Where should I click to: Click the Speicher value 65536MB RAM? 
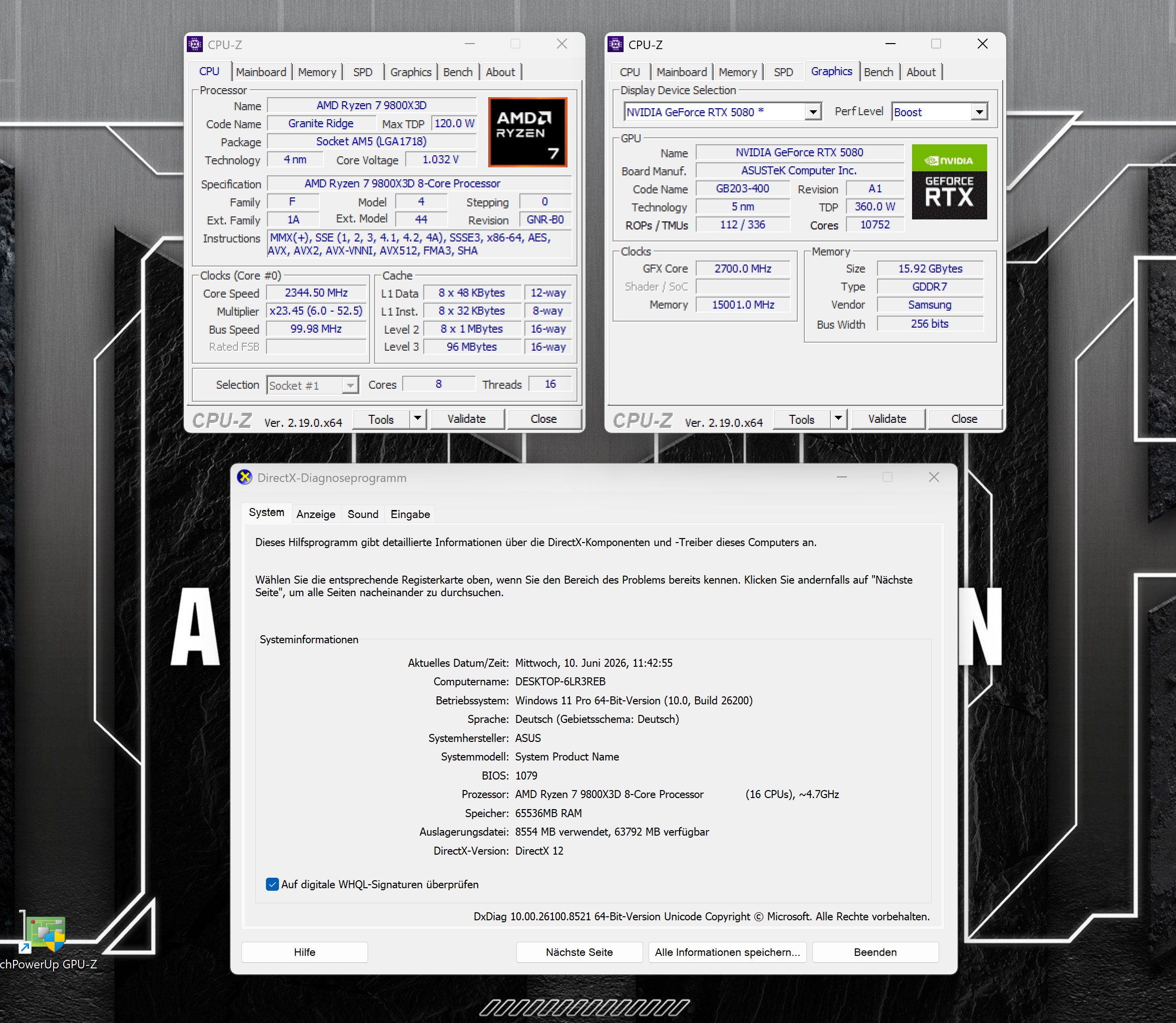coord(548,814)
